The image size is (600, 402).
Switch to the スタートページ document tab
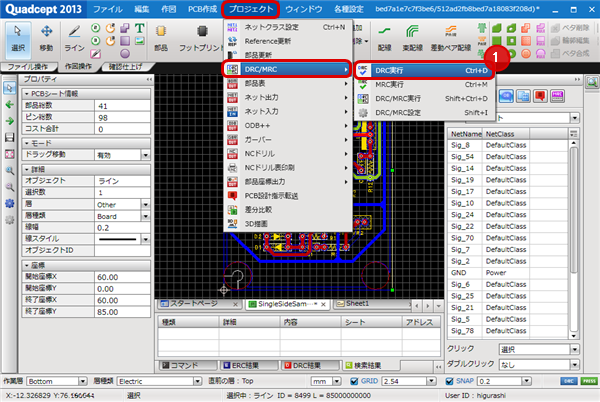199,304
